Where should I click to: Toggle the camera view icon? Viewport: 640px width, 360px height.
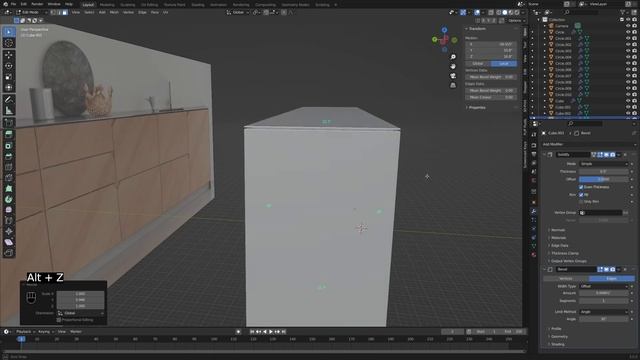pos(453,76)
